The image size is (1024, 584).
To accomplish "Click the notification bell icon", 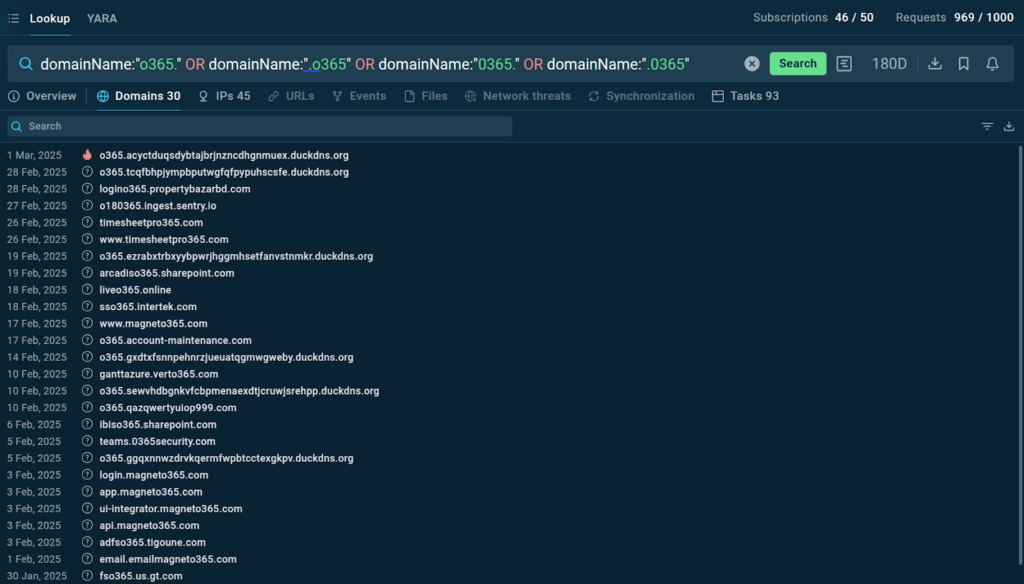I will point(992,64).
